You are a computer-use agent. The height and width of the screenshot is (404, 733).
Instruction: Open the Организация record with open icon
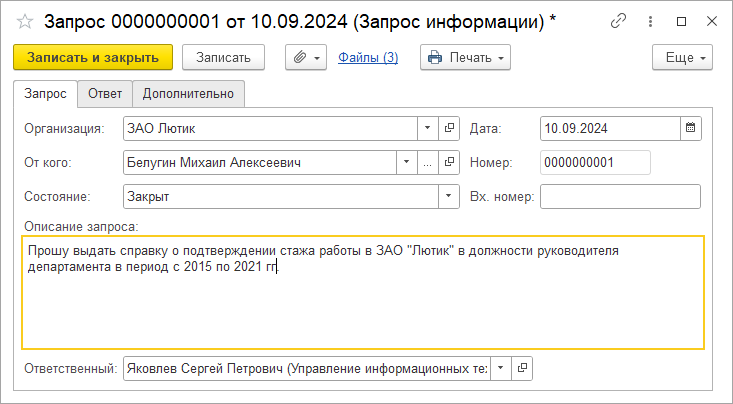[x=449, y=128]
